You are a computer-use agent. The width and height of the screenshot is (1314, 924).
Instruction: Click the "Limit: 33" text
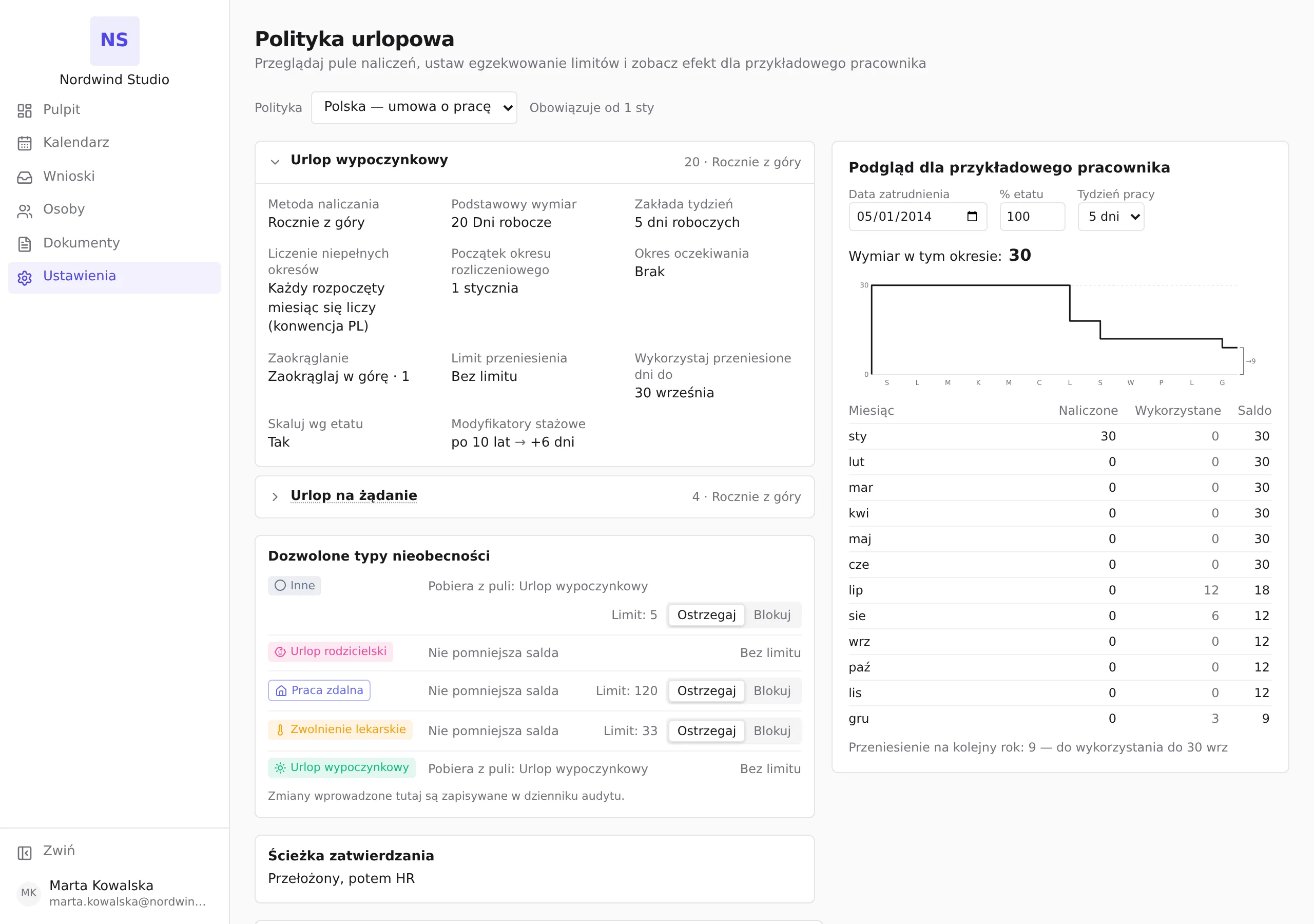click(631, 731)
